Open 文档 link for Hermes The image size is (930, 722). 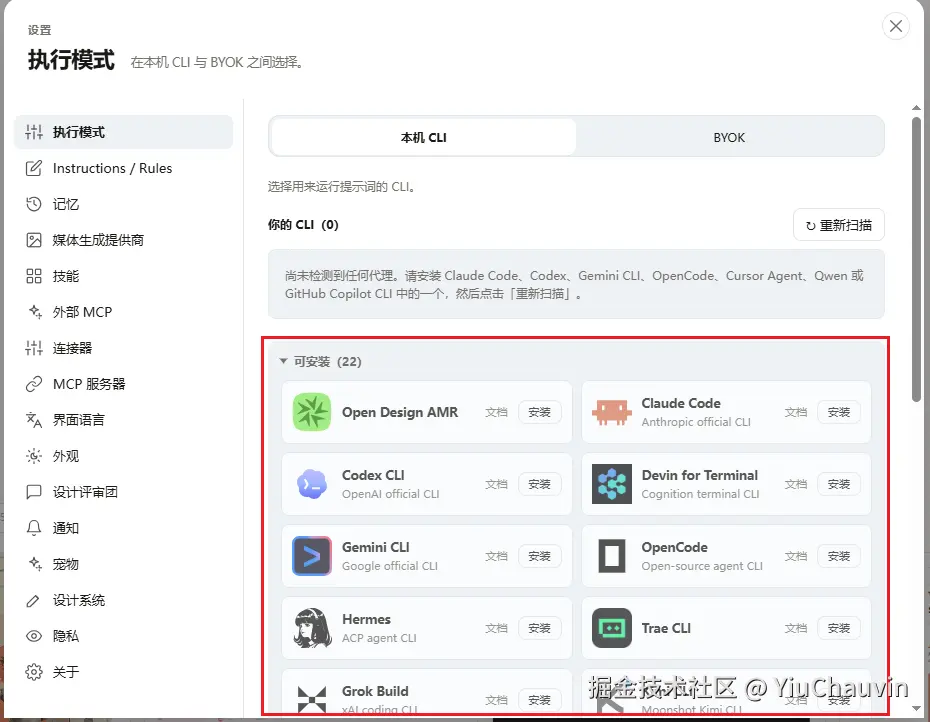pyautogui.click(x=496, y=628)
